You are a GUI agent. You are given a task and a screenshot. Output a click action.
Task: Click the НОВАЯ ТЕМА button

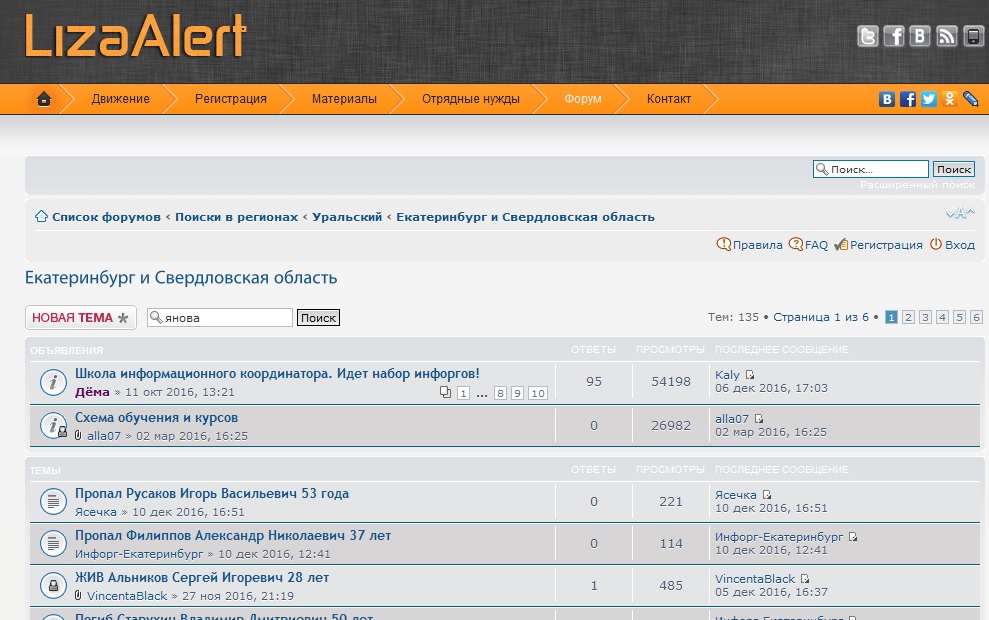coord(81,318)
